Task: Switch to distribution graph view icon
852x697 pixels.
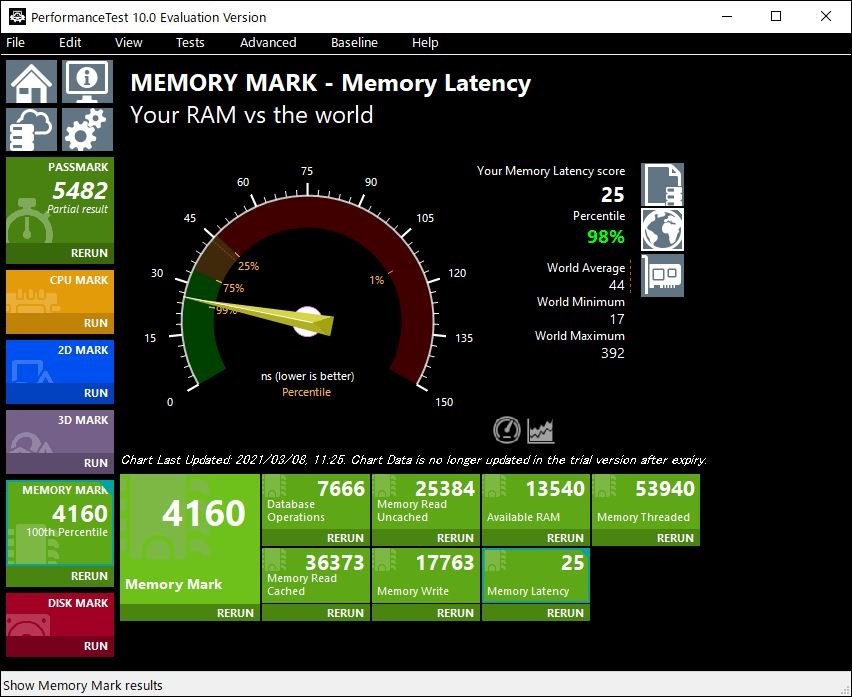Action: (540, 430)
